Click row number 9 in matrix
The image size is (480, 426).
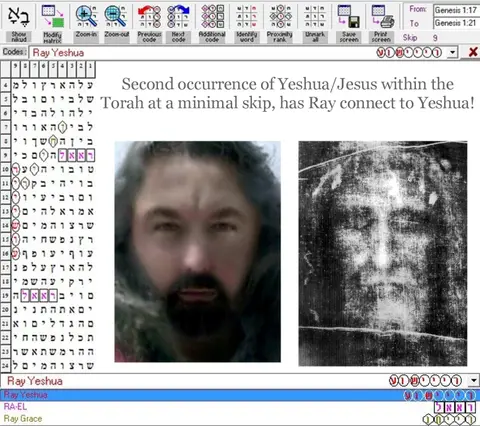click(6, 155)
